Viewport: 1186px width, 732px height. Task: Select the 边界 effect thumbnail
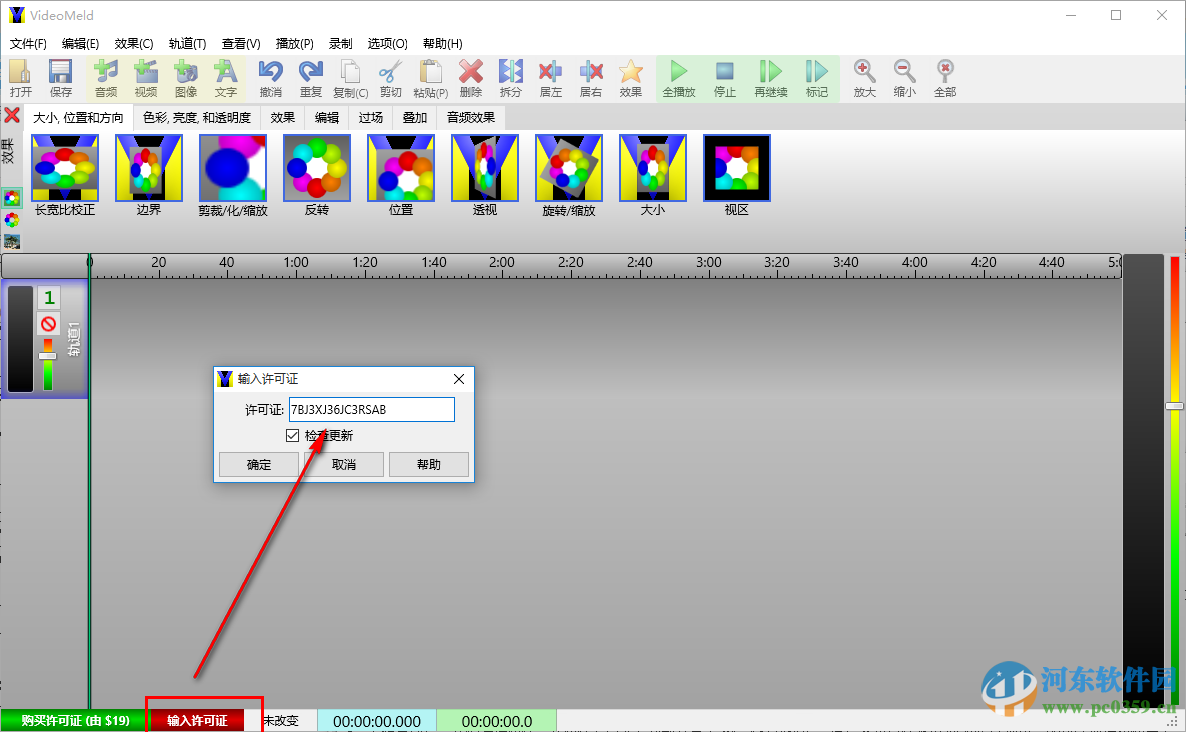click(149, 168)
